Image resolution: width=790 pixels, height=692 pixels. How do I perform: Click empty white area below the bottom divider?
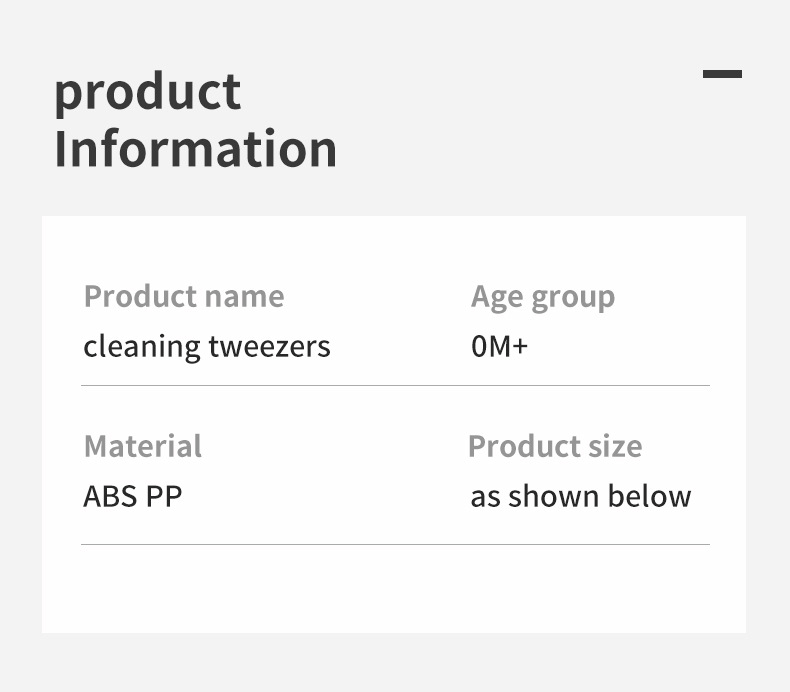tap(394, 590)
